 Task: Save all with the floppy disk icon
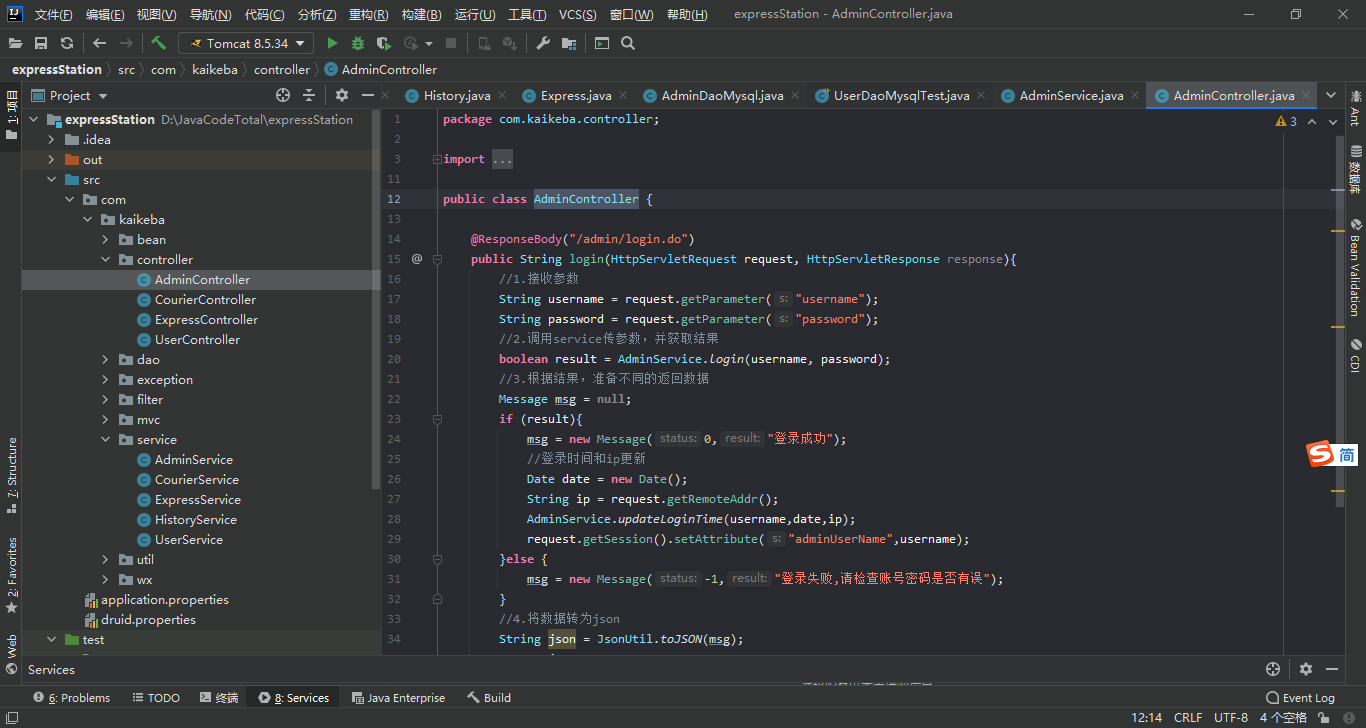tap(41, 43)
